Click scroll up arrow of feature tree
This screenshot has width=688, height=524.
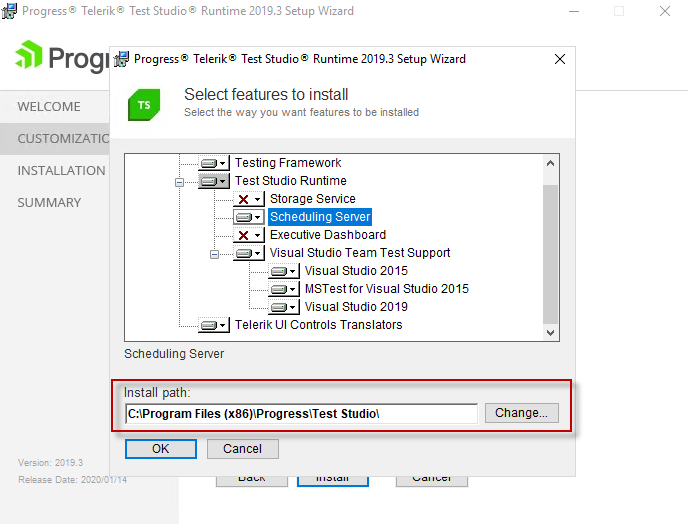551,163
